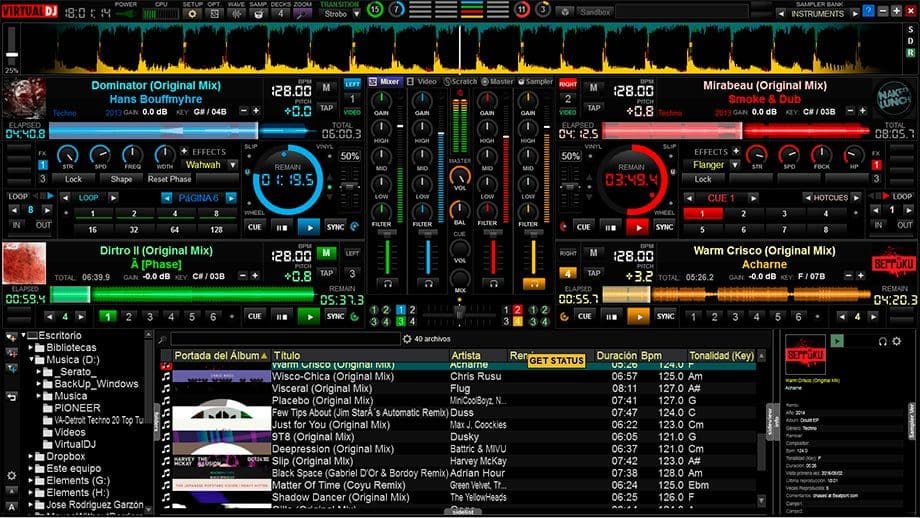Click CUE on the Mirabeau deck
This screenshot has height=518, width=920.
coord(583,227)
